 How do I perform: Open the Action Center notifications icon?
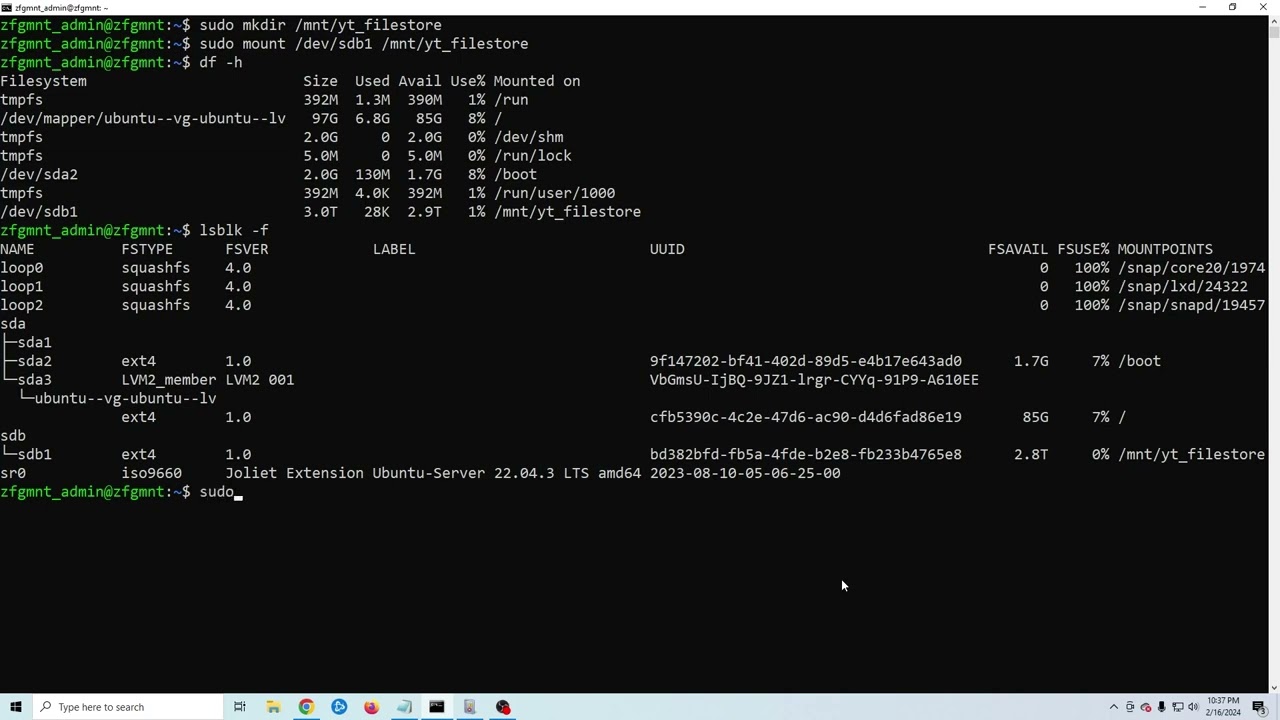coord(1259,707)
